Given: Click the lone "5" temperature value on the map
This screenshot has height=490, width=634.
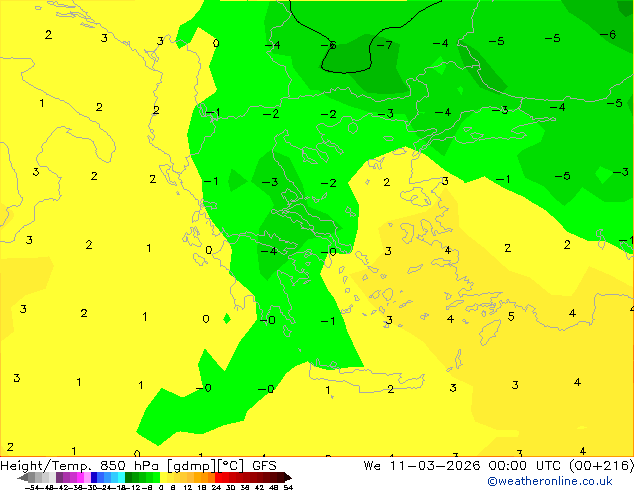Looking at the screenshot, I should pos(511,316).
